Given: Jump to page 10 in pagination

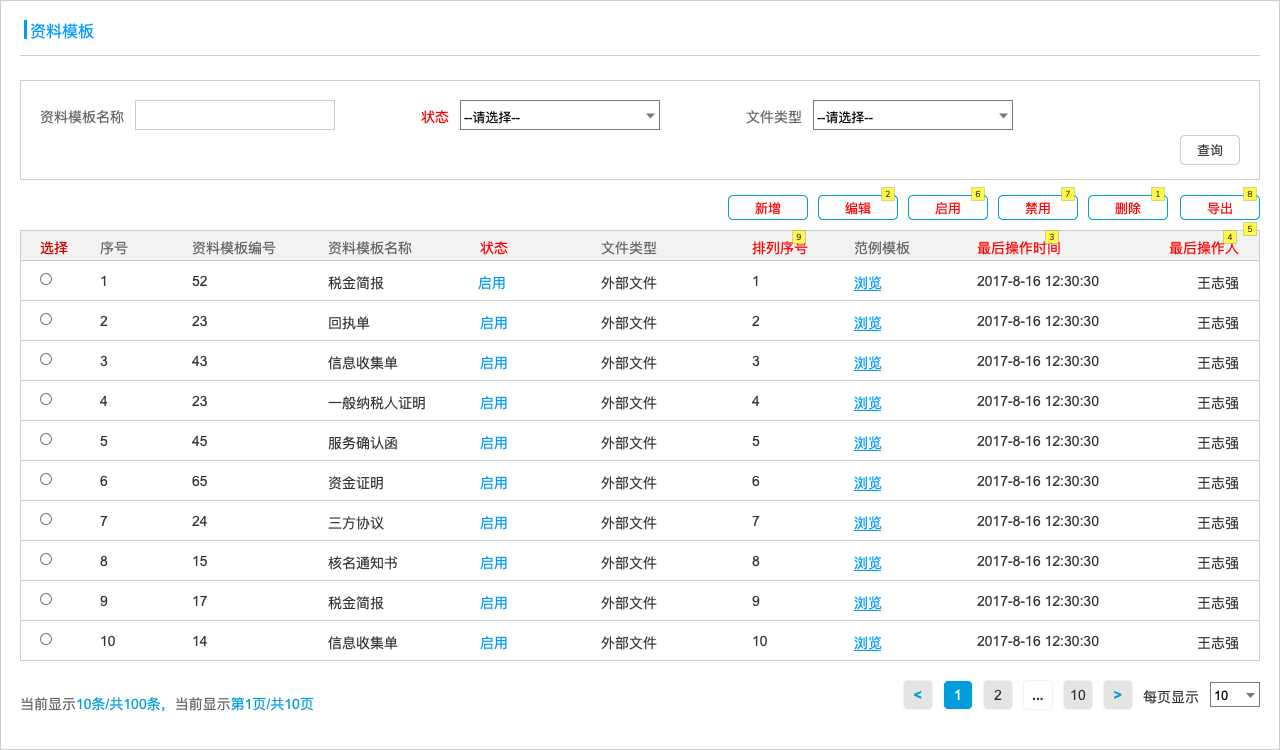Looking at the screenshot, I should click(x=1077, y=695).
